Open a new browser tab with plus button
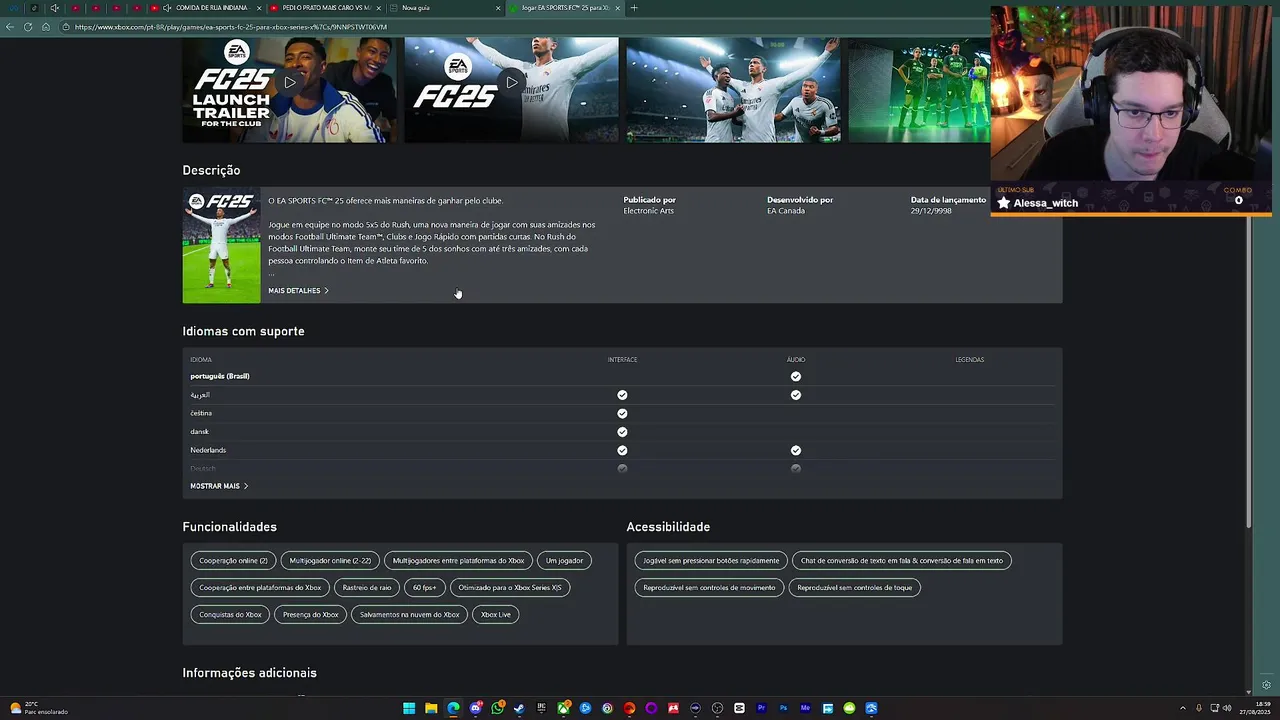This screenshot has height=720, width=1280. 634,8
